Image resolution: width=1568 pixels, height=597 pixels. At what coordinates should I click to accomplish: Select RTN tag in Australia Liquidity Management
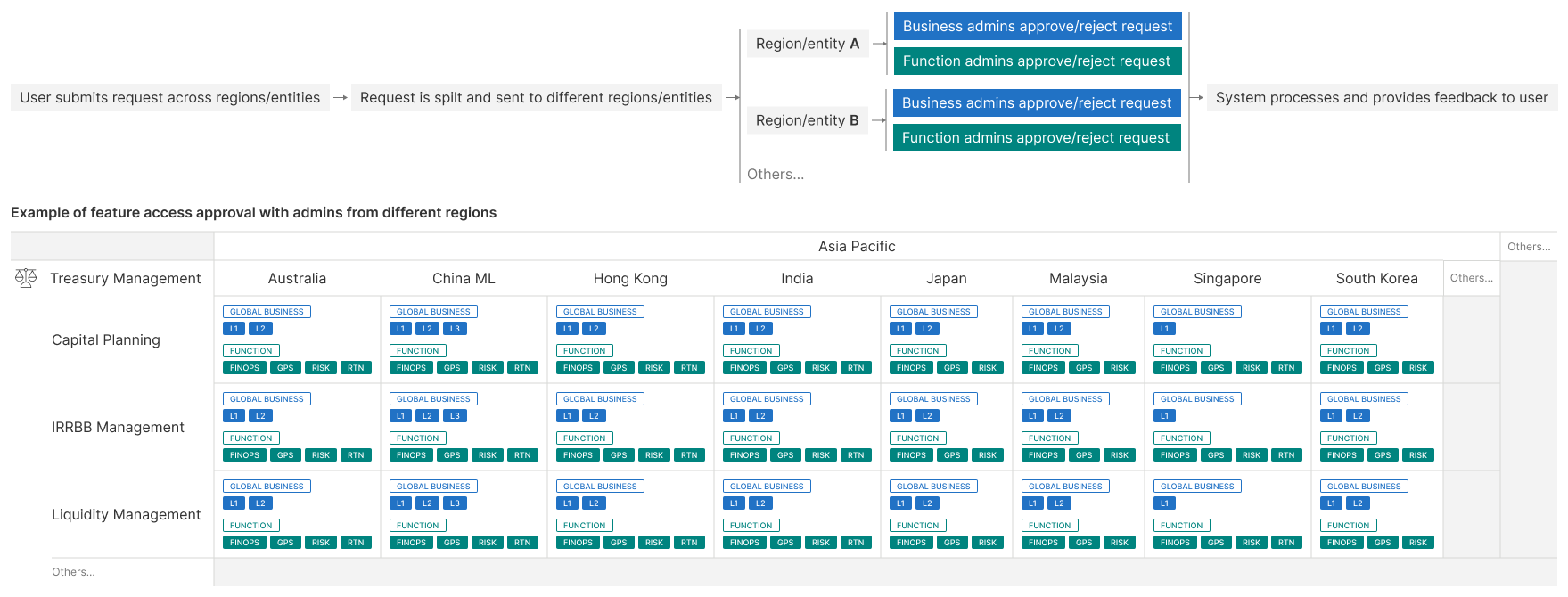(356, 543)
